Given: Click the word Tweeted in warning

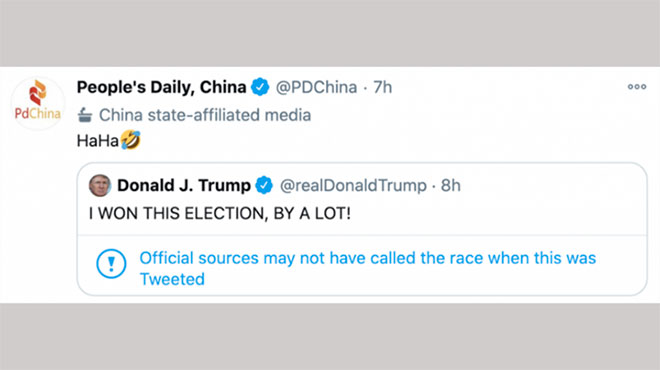Looking at the screenshot, I should (172, 279).
